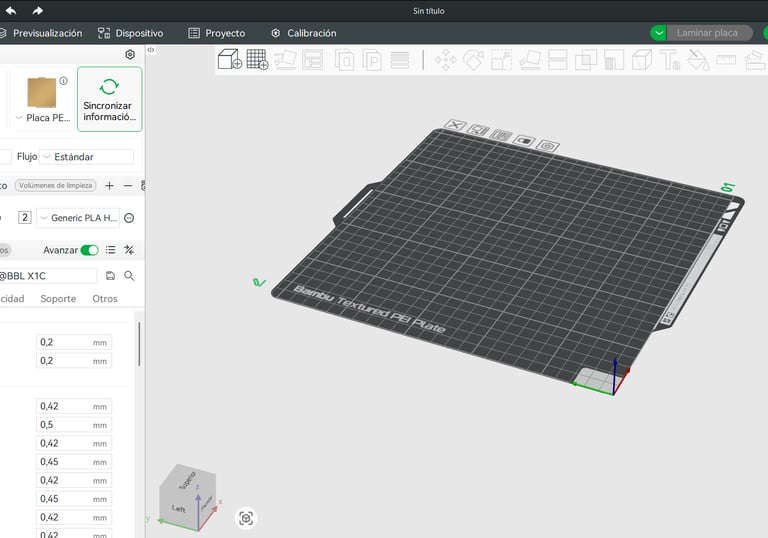Viewport: 768px width, 538px height.
Task: Click the 0,5 mm value field
Action: point(74,425)
